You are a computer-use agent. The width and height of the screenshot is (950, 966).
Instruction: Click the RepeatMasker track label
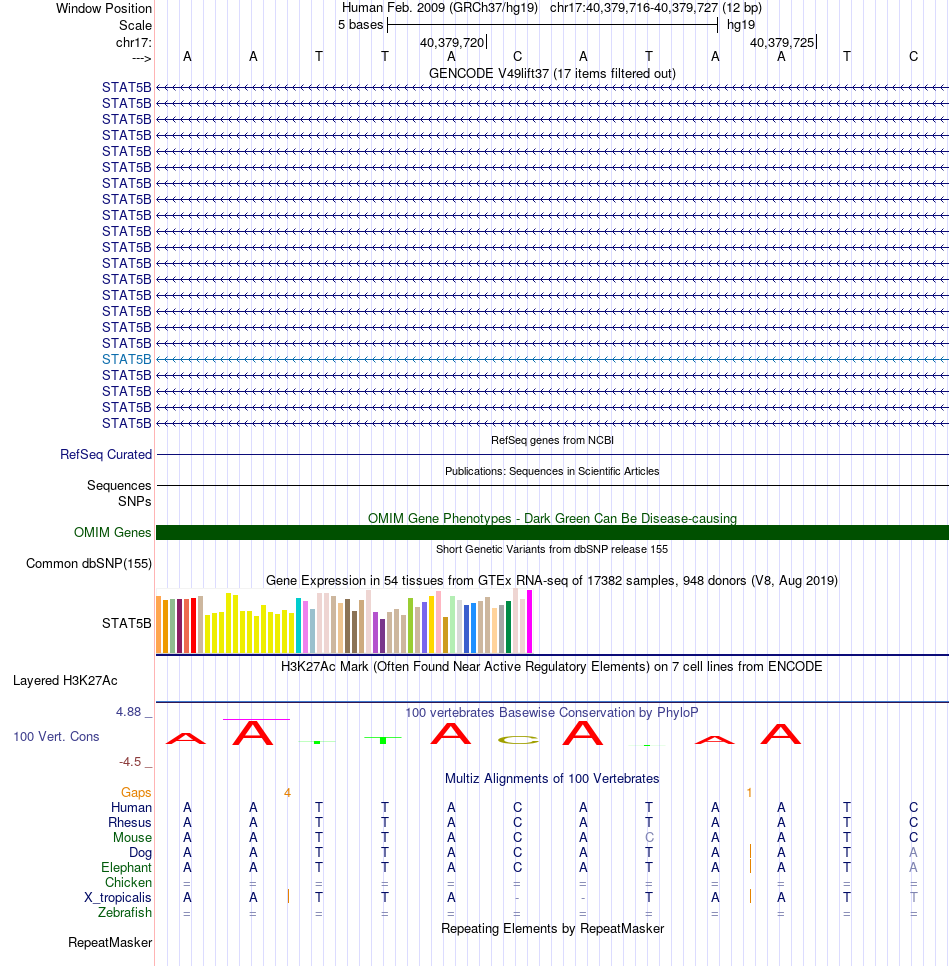point(110,943)
